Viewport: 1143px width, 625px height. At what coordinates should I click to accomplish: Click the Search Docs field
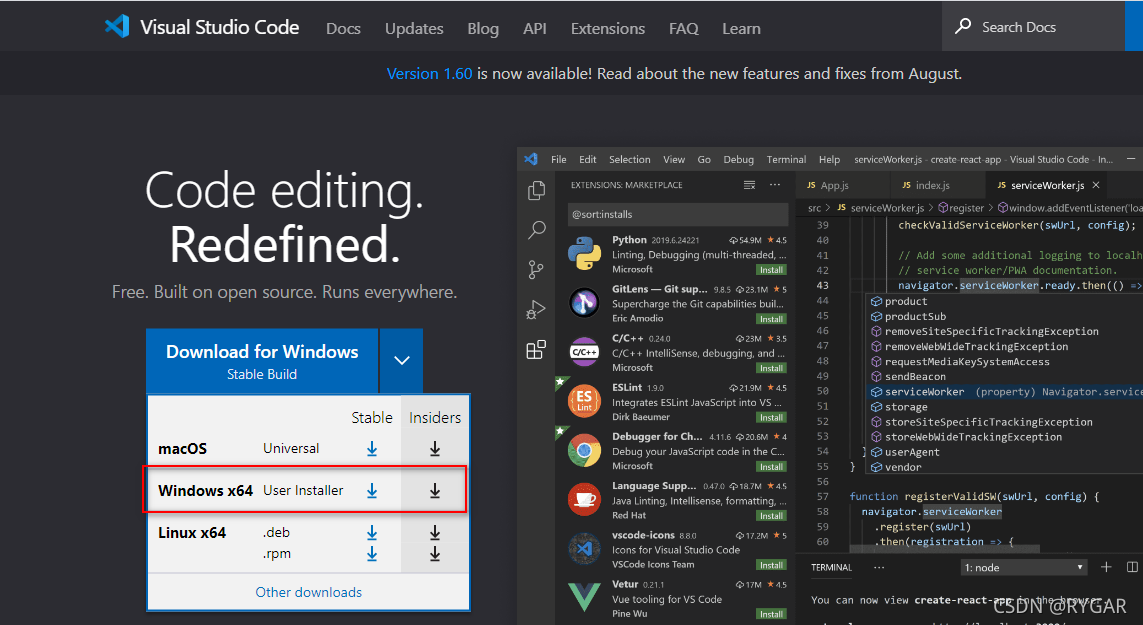coord(1033,26)
